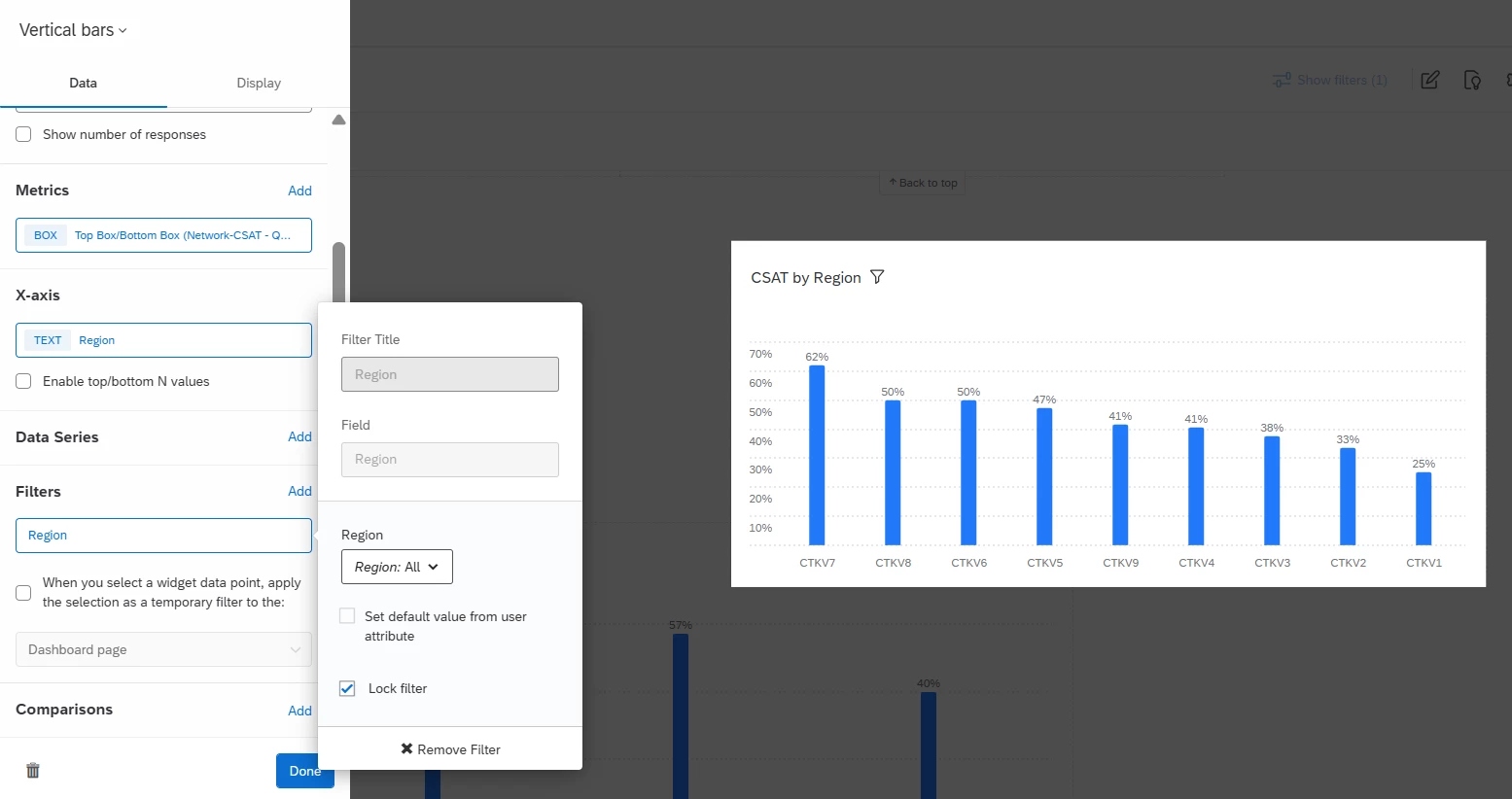Click the CSAT by Region chart title
The image size is (1512, 799).
[x=806, y=277]
